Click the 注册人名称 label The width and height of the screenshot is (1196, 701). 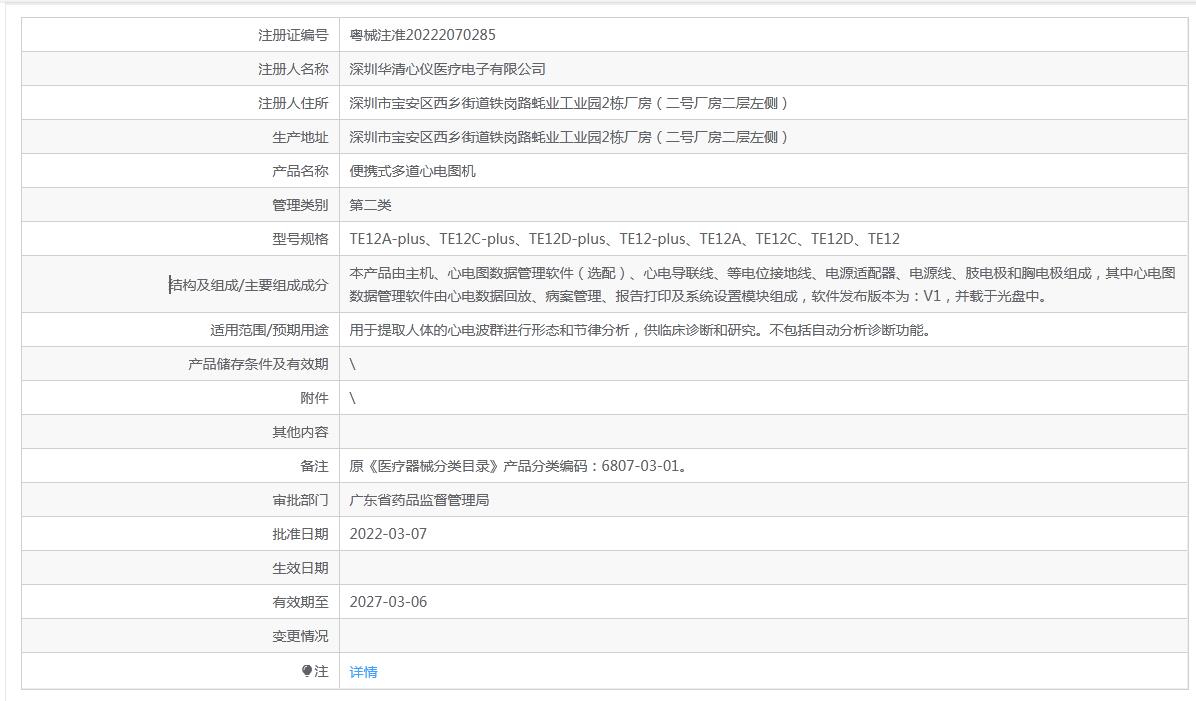(x=293, y=69)
